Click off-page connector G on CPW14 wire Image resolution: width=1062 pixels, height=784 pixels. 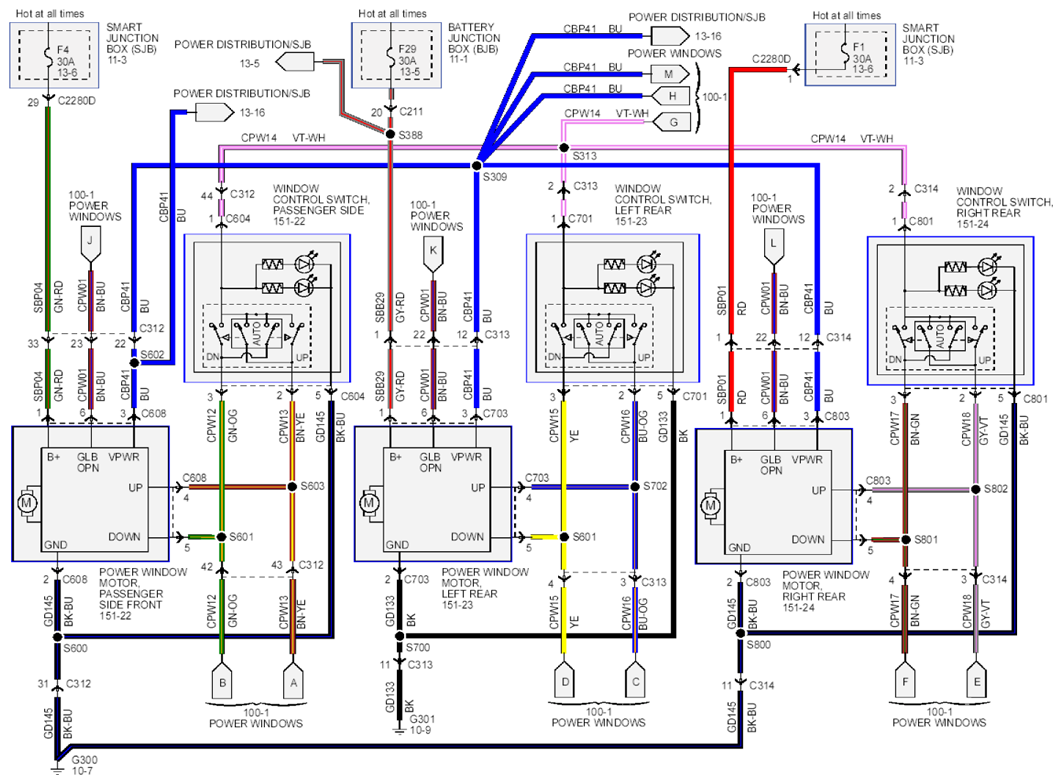669,123
